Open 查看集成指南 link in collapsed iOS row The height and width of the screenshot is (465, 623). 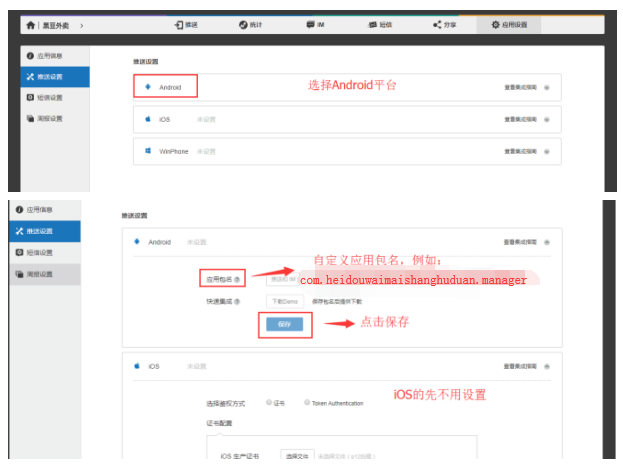point(520,120)
